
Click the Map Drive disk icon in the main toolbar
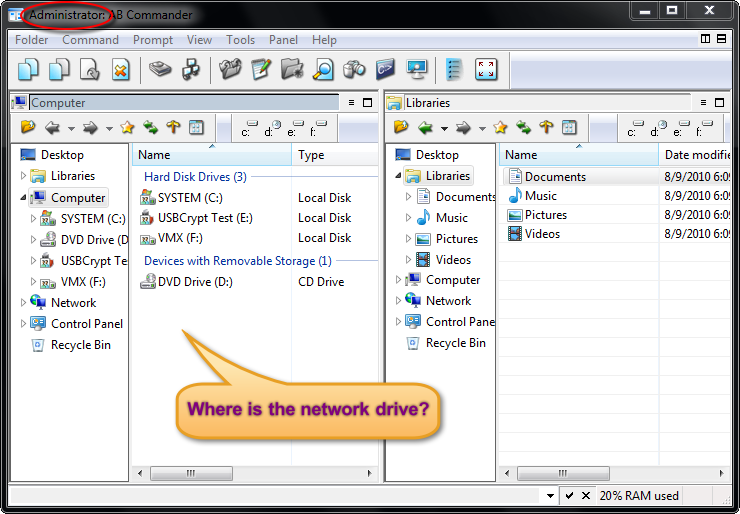(160, 70)
